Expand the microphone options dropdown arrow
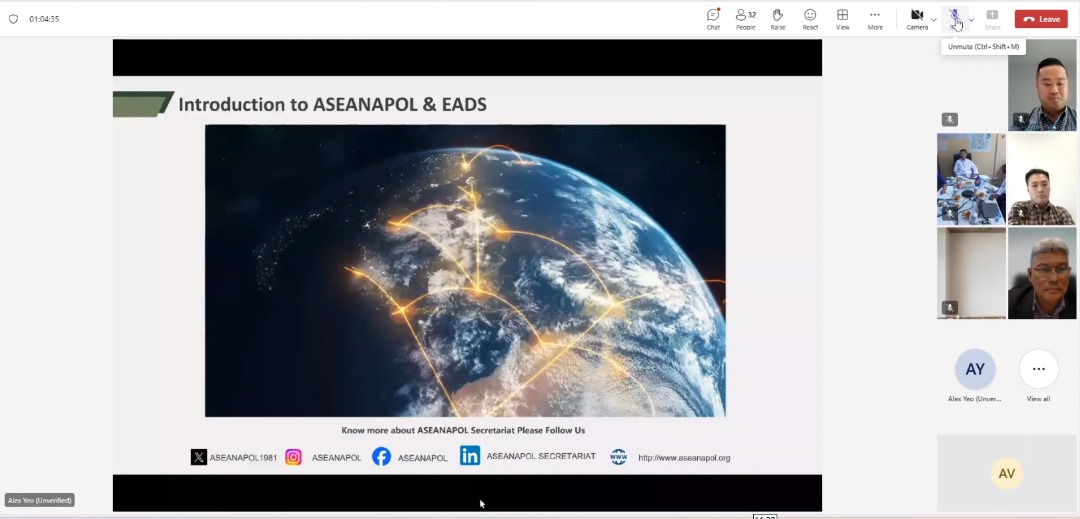Viewport: 1080px width, 519px height. pyautogui.click(x=971, y=19)
